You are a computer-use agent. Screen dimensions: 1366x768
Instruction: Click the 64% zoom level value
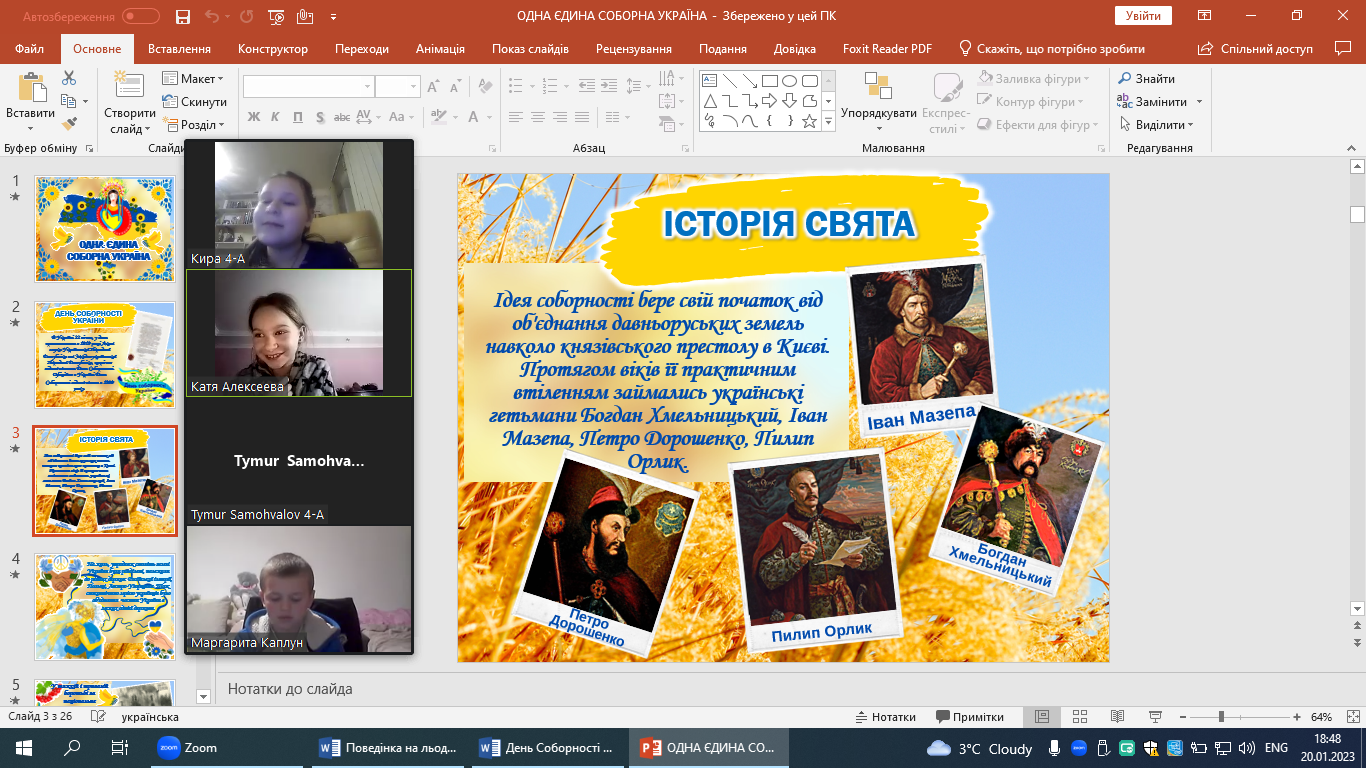1321,717
